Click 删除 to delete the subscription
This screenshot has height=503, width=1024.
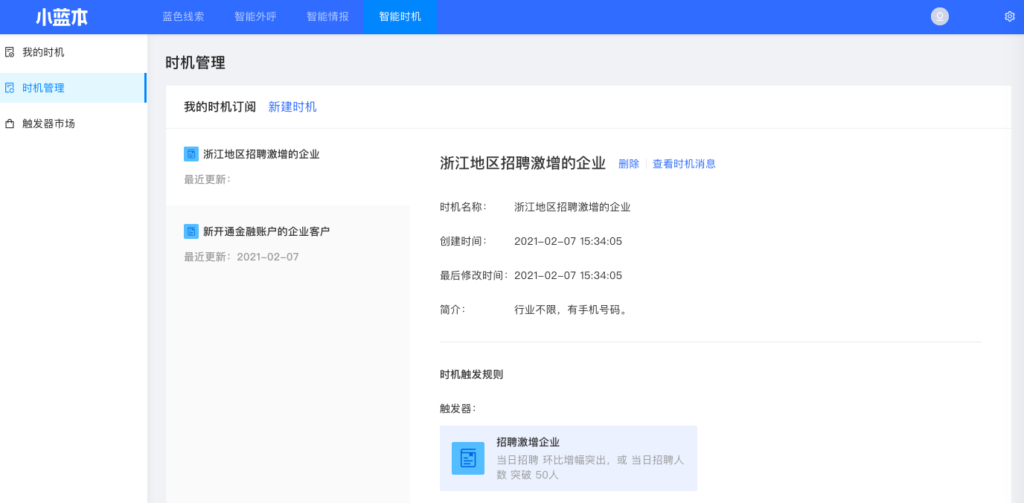[x=628, y=164]
